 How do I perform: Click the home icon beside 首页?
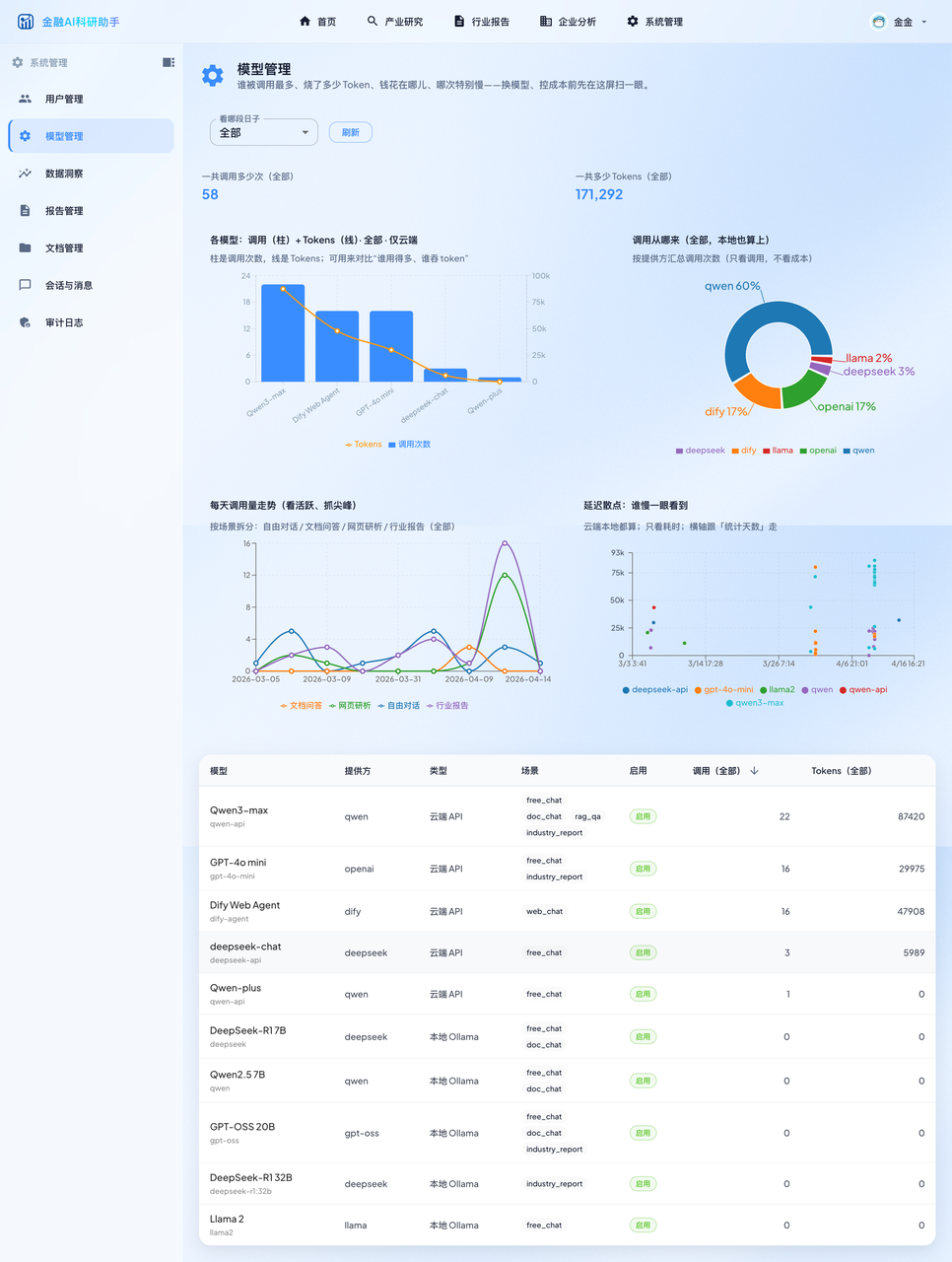coord(305,21)
